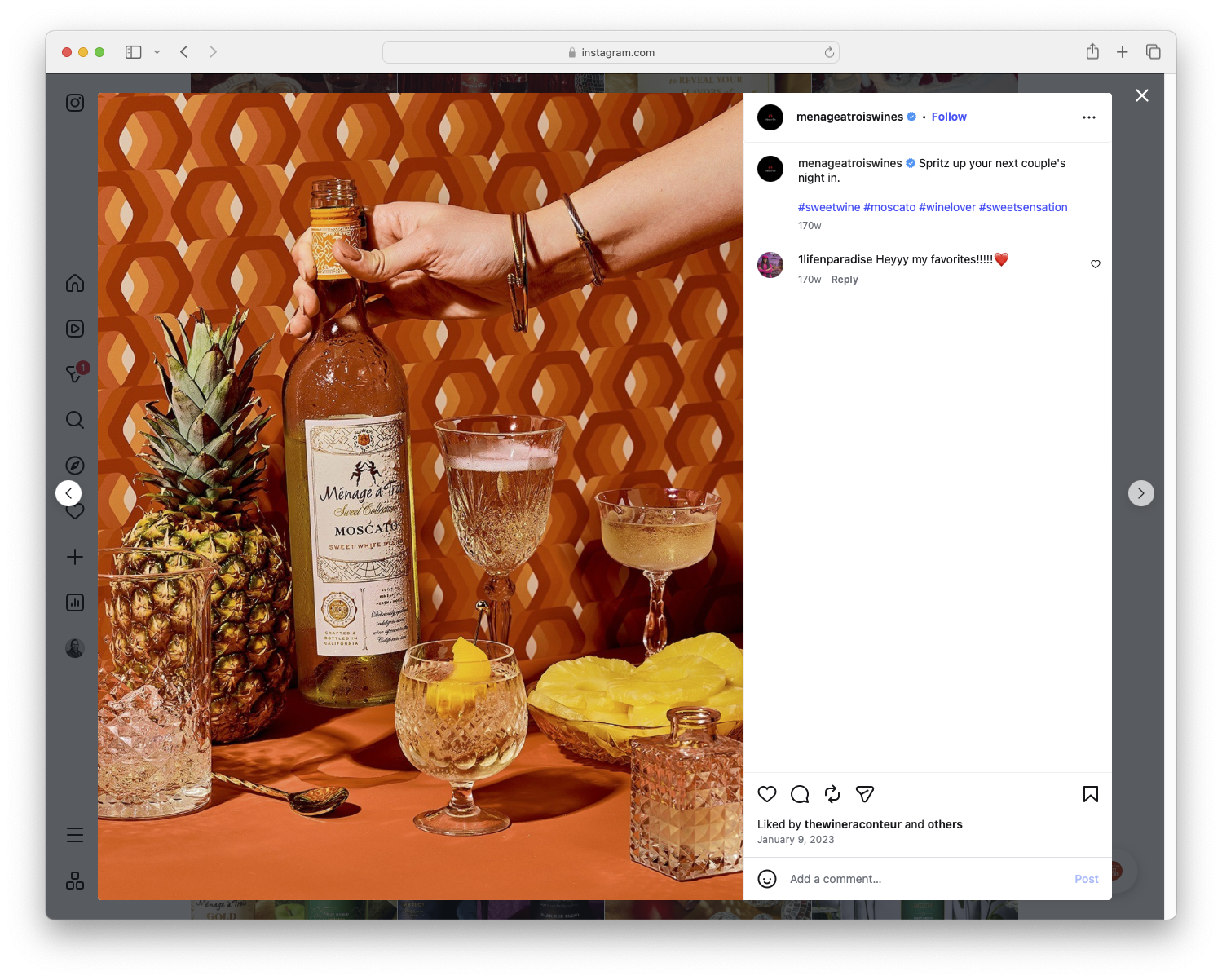1222x980 pixels.
Task: Open the sidebar More hamburger menu
Action: [74, 835]
